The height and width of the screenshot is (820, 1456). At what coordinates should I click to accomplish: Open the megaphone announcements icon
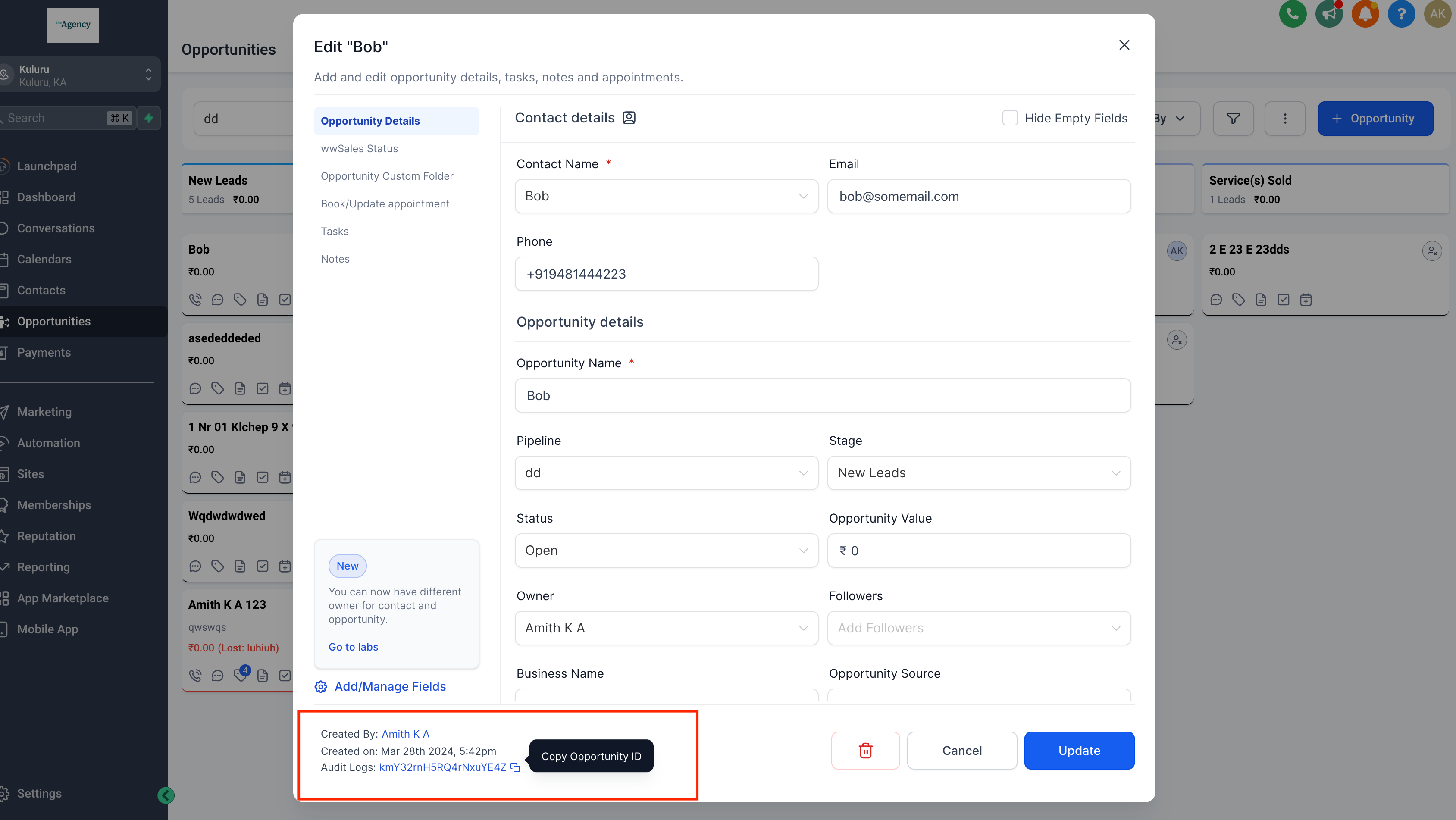point(1328,13)
